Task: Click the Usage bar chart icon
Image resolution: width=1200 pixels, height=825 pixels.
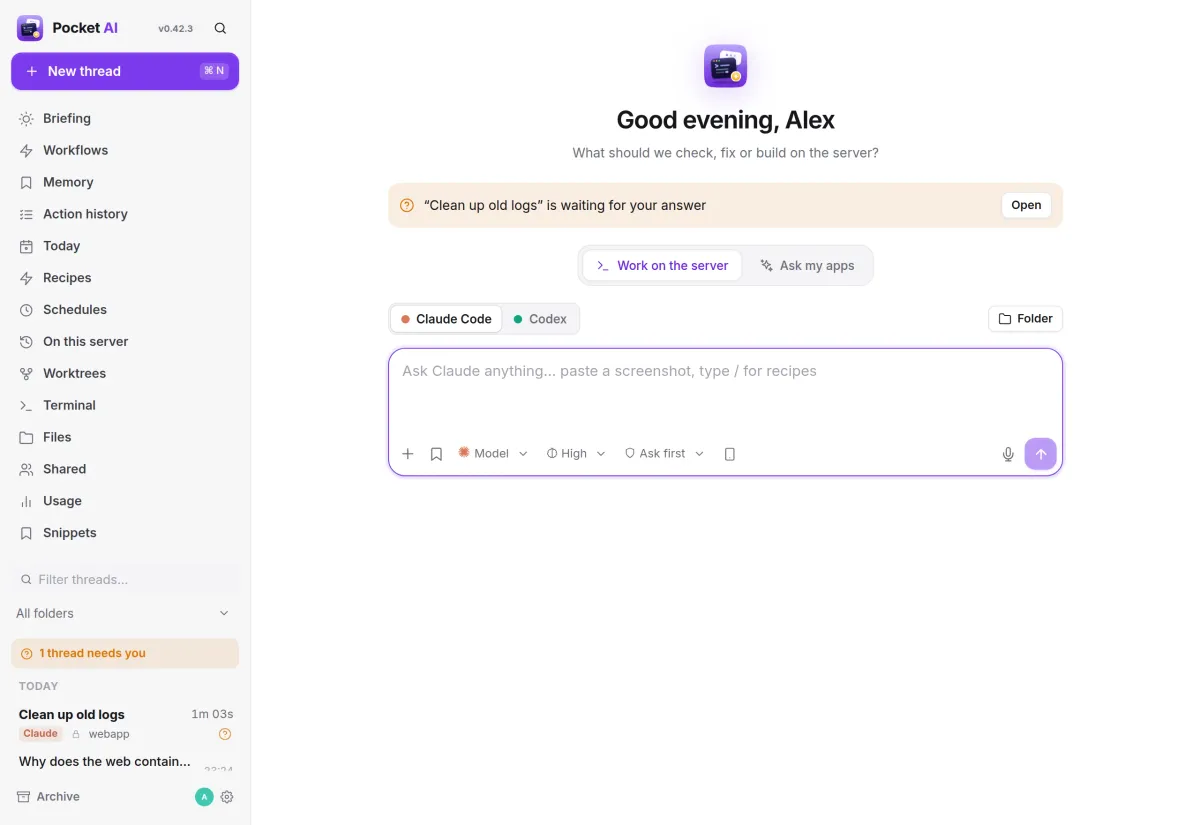Action: tap(26, 501)
